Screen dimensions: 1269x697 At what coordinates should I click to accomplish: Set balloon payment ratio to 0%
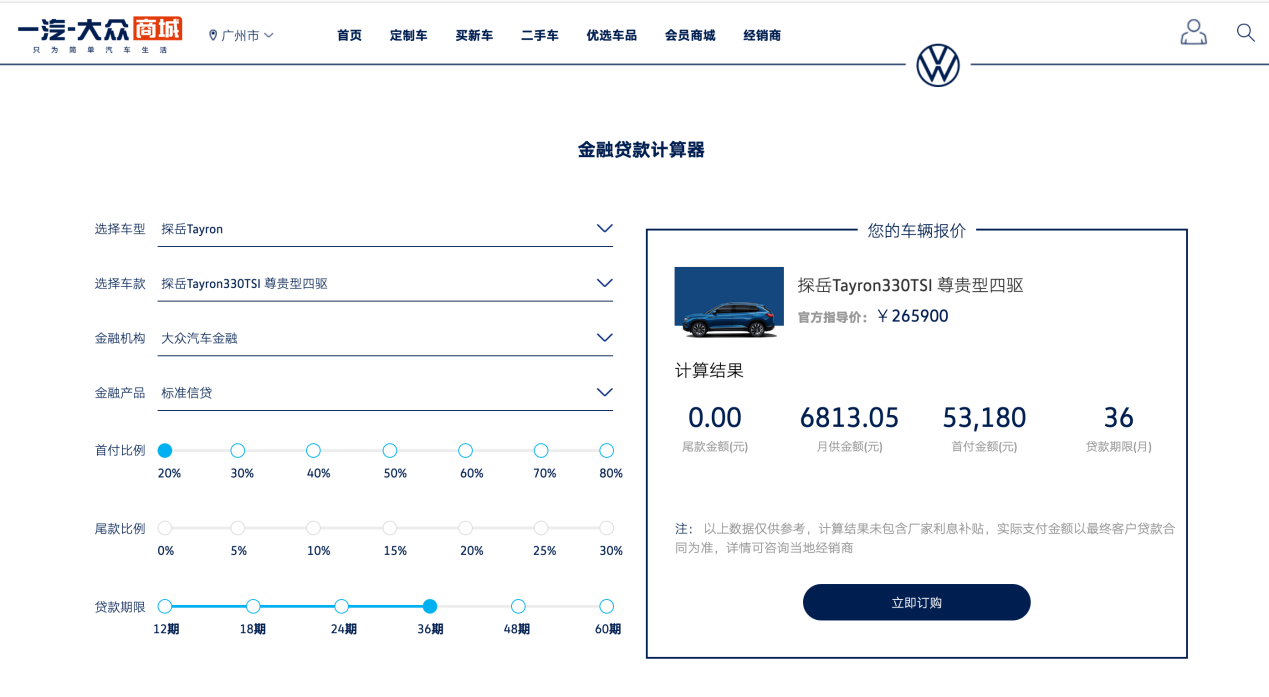[x=165, y=528]
